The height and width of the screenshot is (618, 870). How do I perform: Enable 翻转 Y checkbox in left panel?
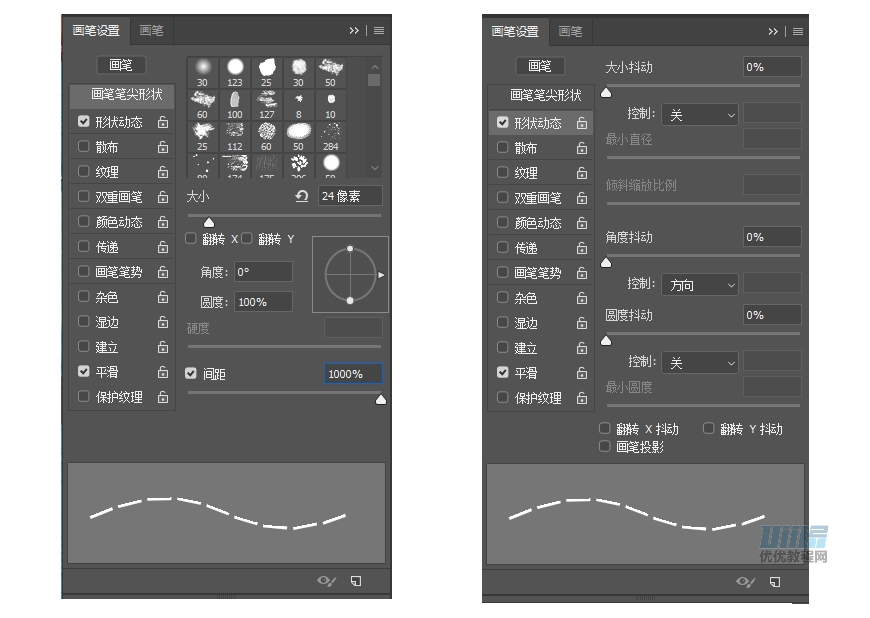247,239
